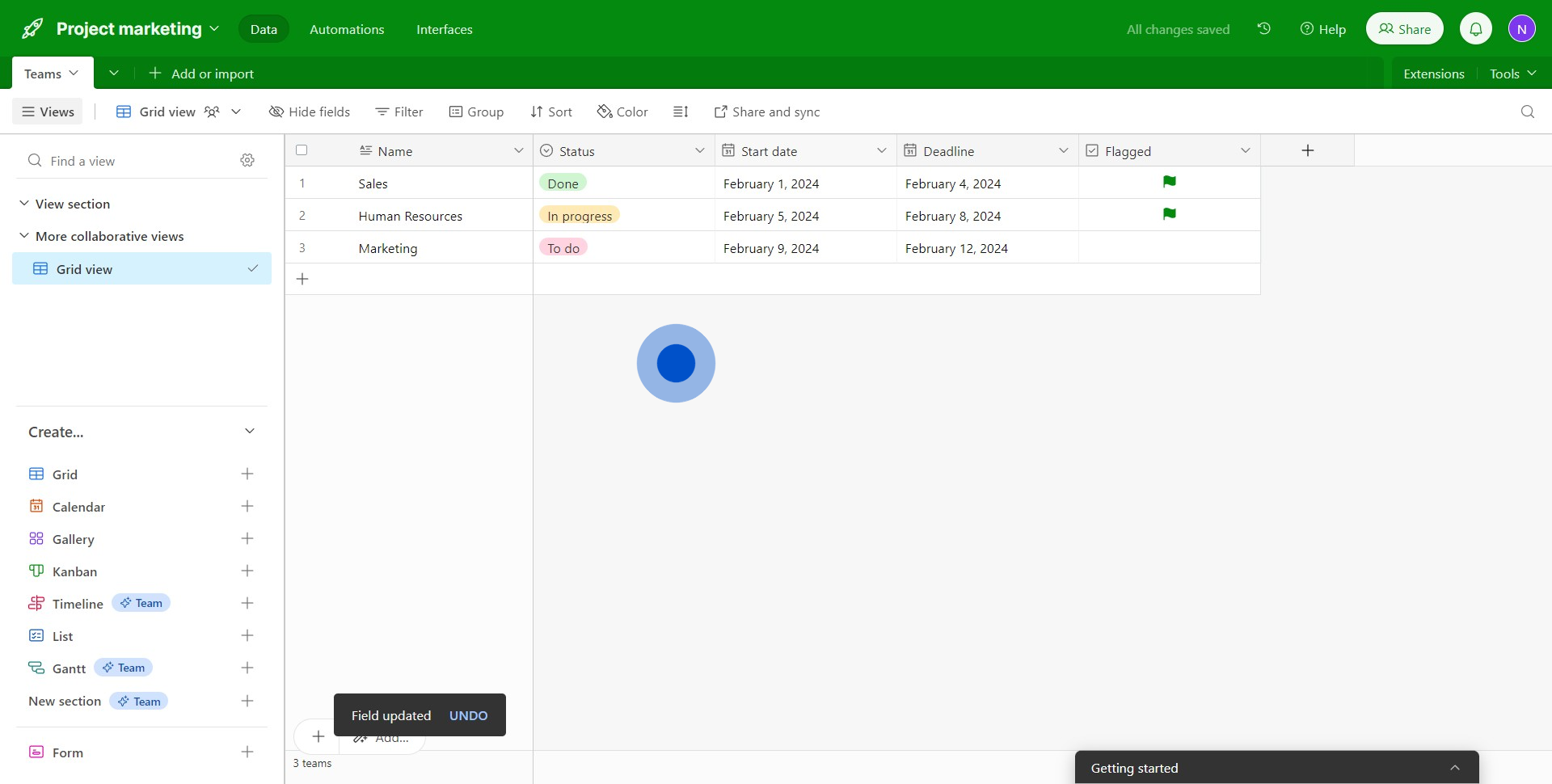Open the notifications bell
This screenshot has height=784, width=1552.
click(x=1476, y=29)
